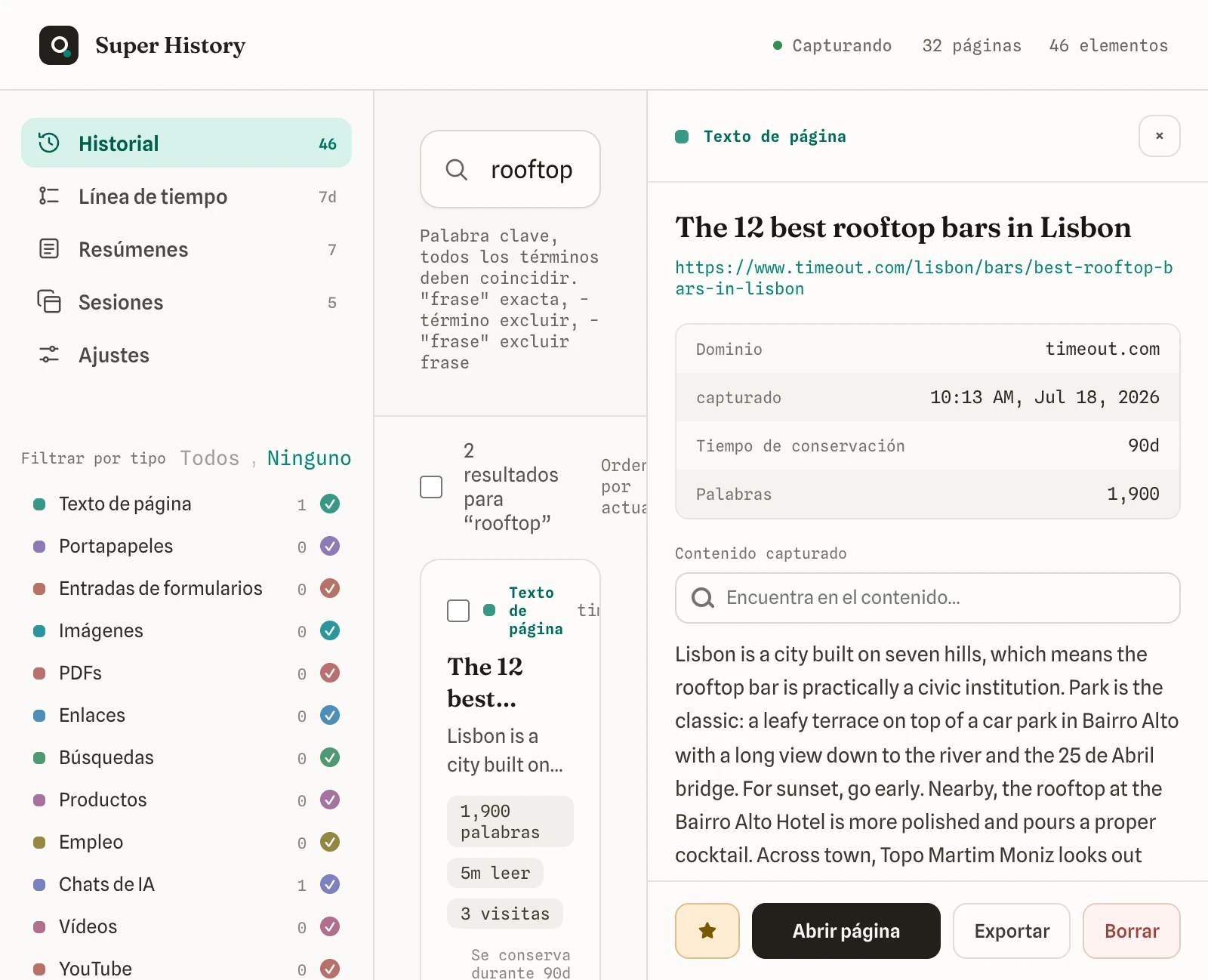Mark the page as favorite with star
The height and width of the screenshot is (980, 1208).
point(707,931)
